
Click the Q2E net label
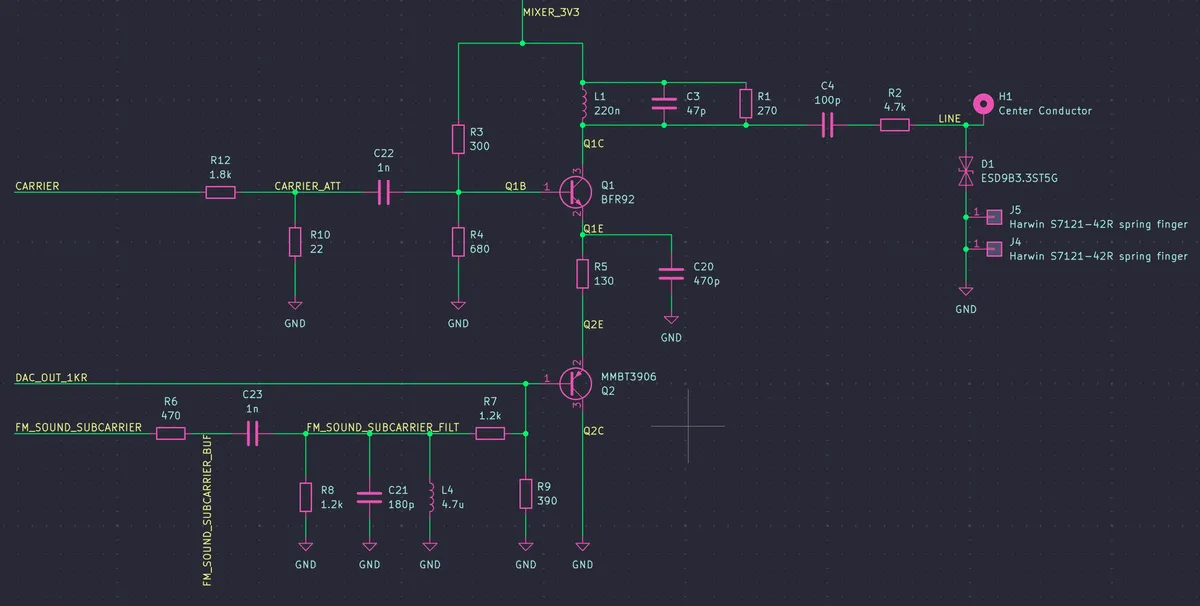[x=593, y=325]
